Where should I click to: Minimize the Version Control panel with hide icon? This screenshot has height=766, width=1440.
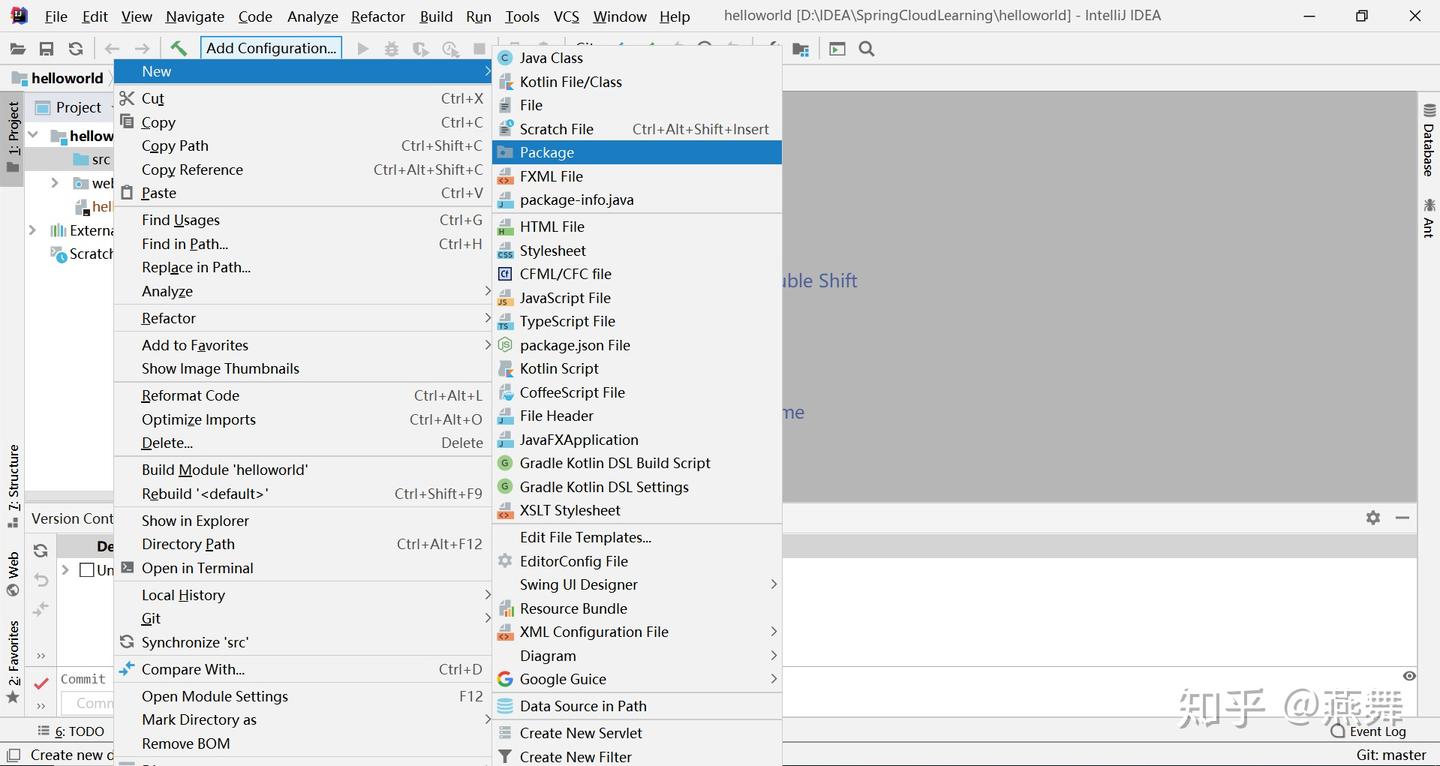click(x=1403, y=517)
